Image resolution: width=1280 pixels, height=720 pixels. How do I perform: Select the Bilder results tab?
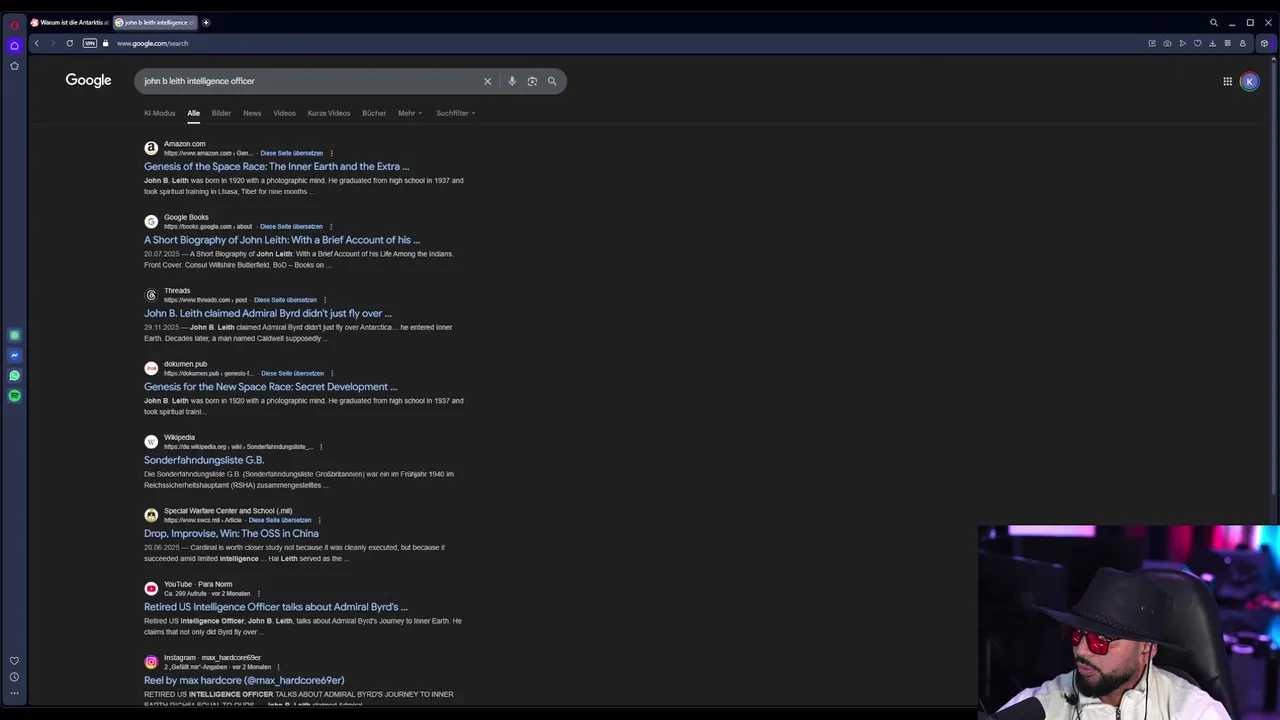[x=221, y=113]
